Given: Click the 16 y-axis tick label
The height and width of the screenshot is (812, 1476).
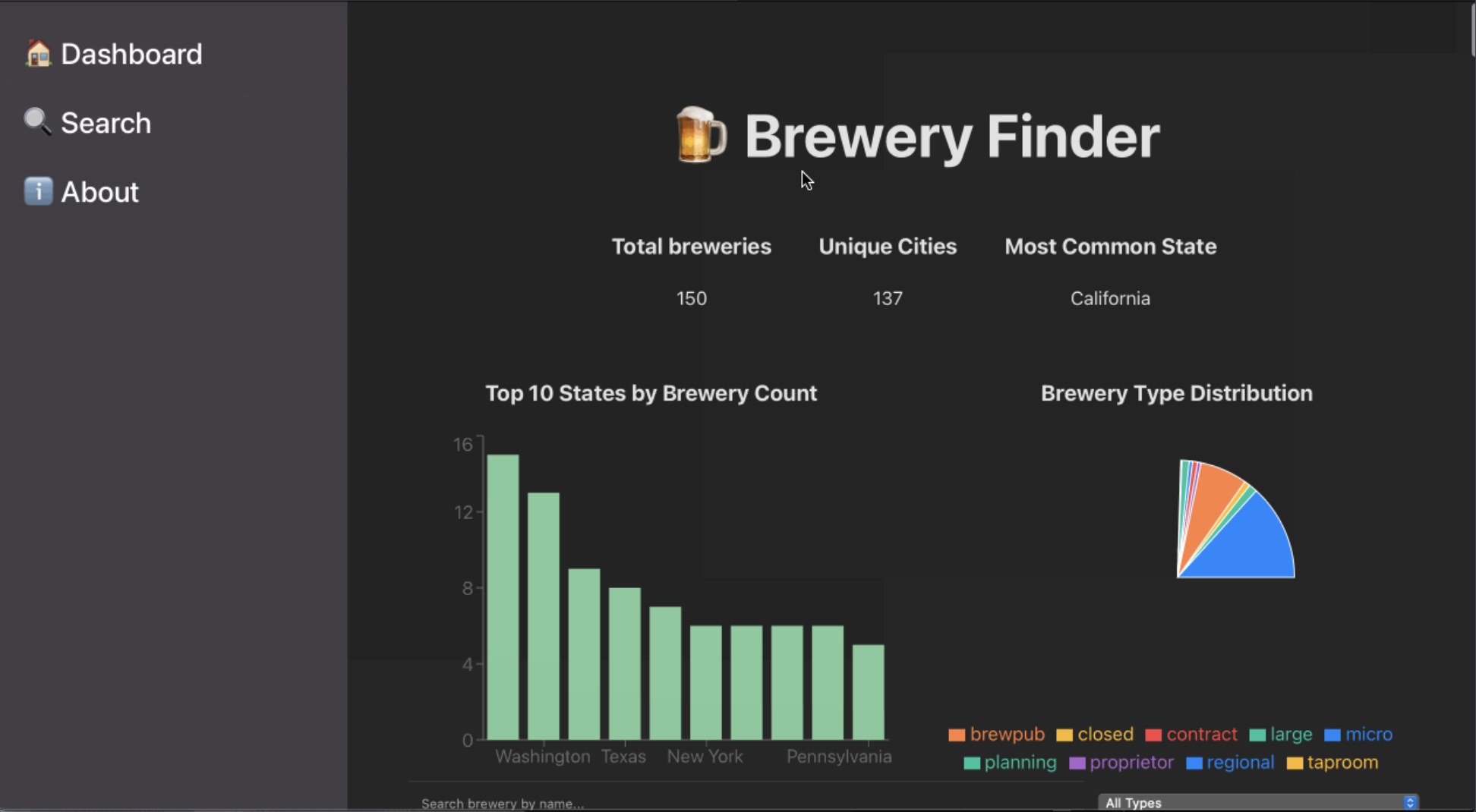Looking at the screenshot, I should pos(463,445).
